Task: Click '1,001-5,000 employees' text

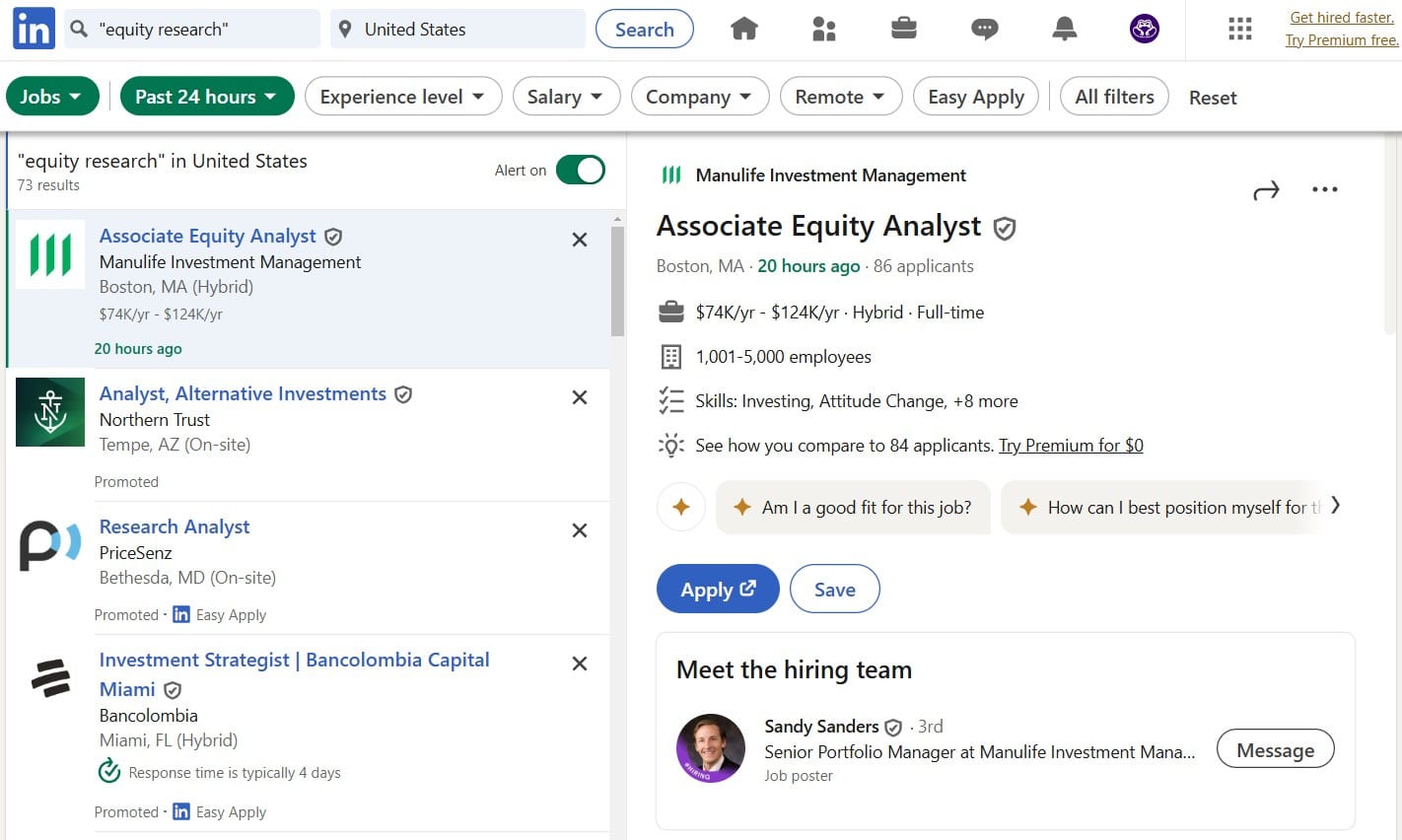Action: point(784,357)
